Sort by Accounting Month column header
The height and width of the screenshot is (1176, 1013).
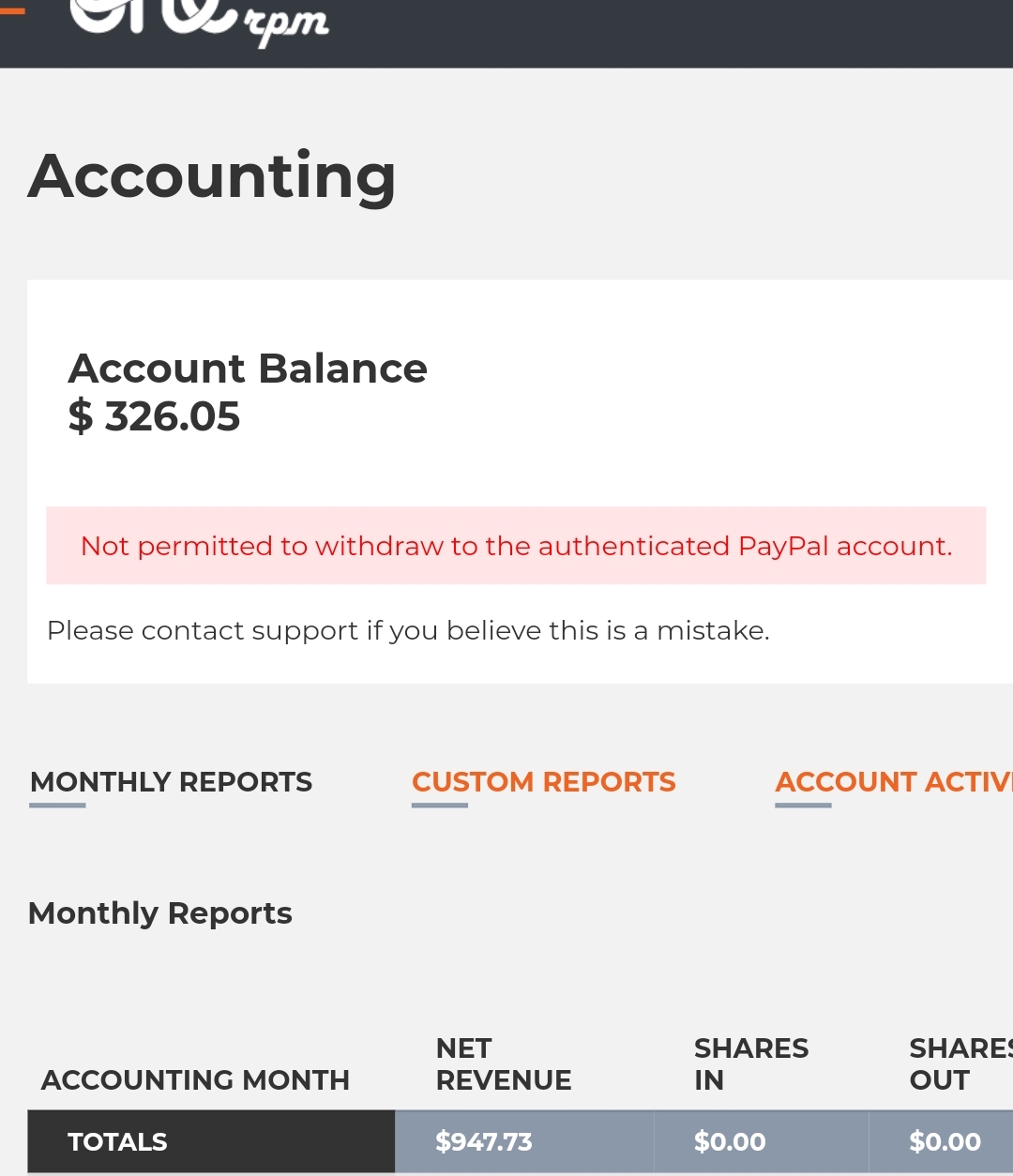point(195,1080)
